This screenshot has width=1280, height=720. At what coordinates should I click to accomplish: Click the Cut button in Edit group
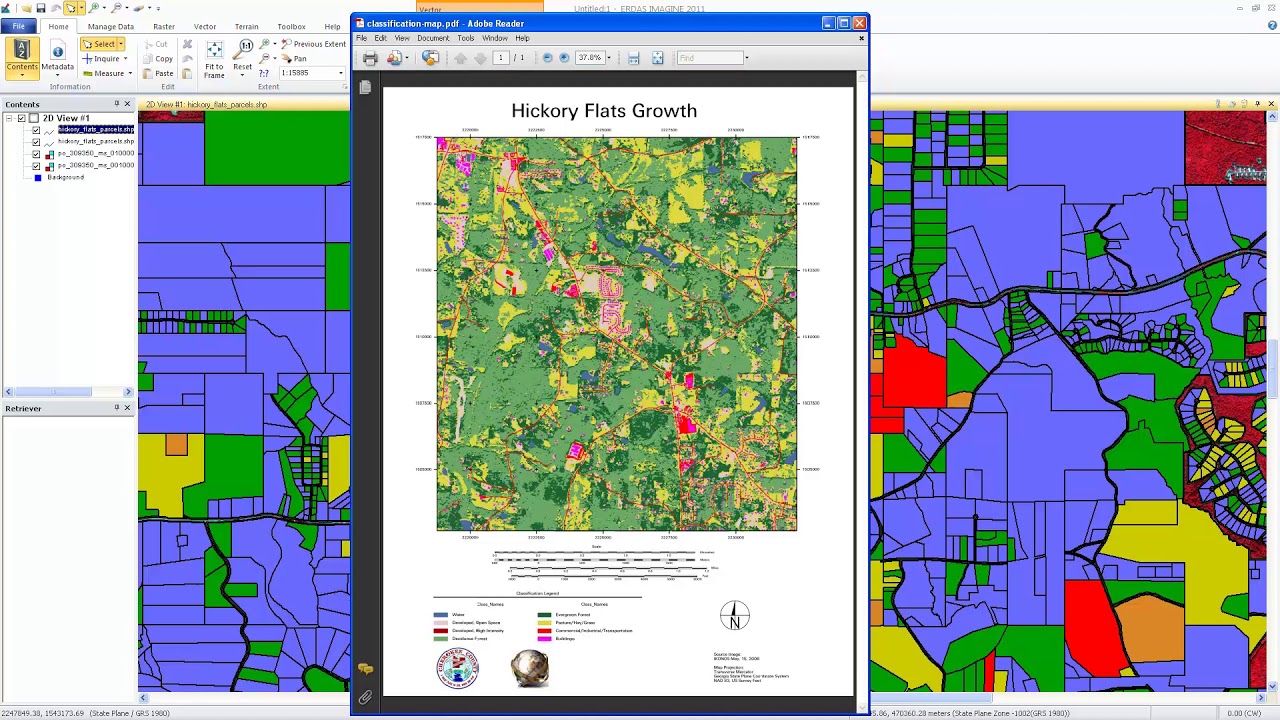pyautogui.click(x=157, y=44)
